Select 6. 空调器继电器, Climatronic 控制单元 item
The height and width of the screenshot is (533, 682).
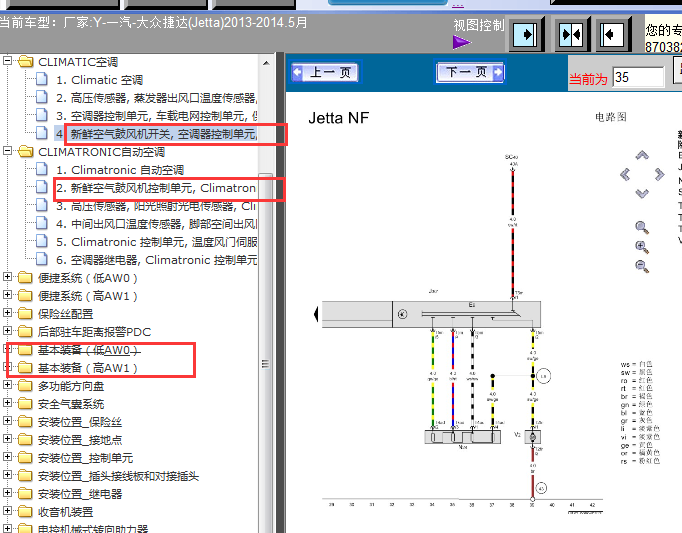tap(157, 260)
